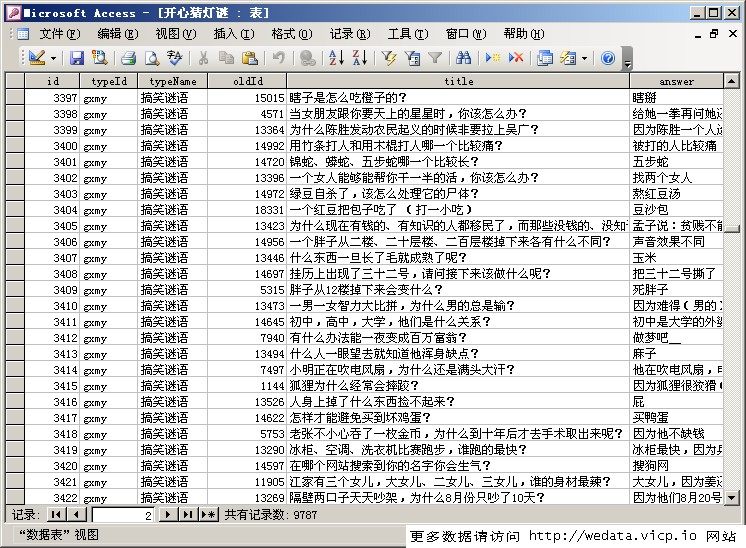Undo last action with Undo icon
Screen dimensions: 746x548
278,58
